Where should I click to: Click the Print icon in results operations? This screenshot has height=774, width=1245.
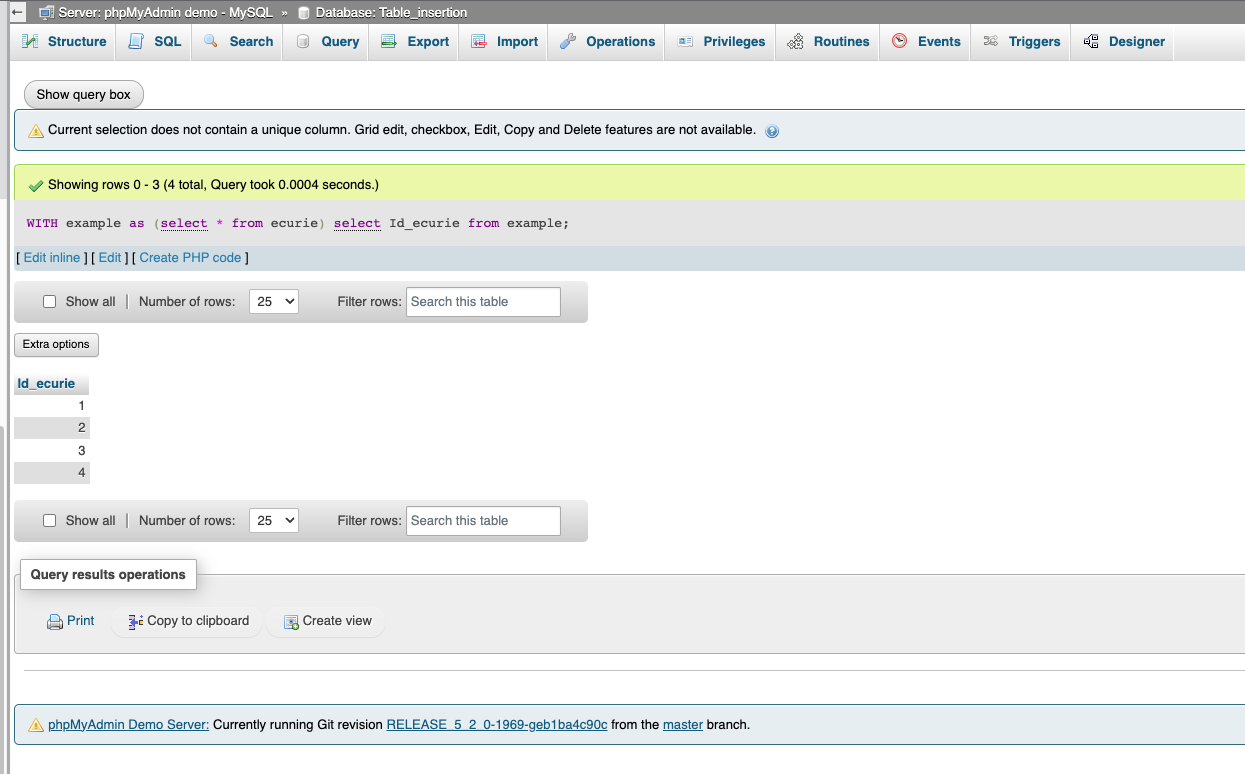pos(55,620)
